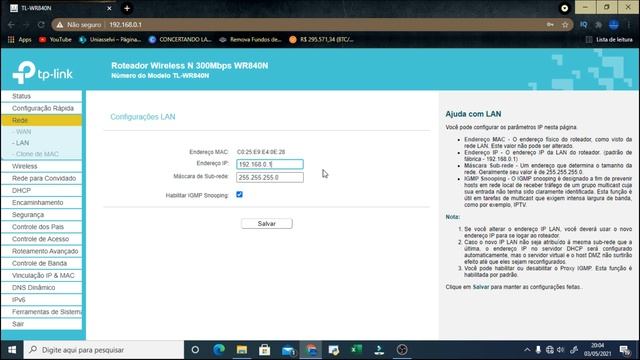Click the volume icon in the tray
This screenshot has height=360, width=640.
(x=561, y=350)
